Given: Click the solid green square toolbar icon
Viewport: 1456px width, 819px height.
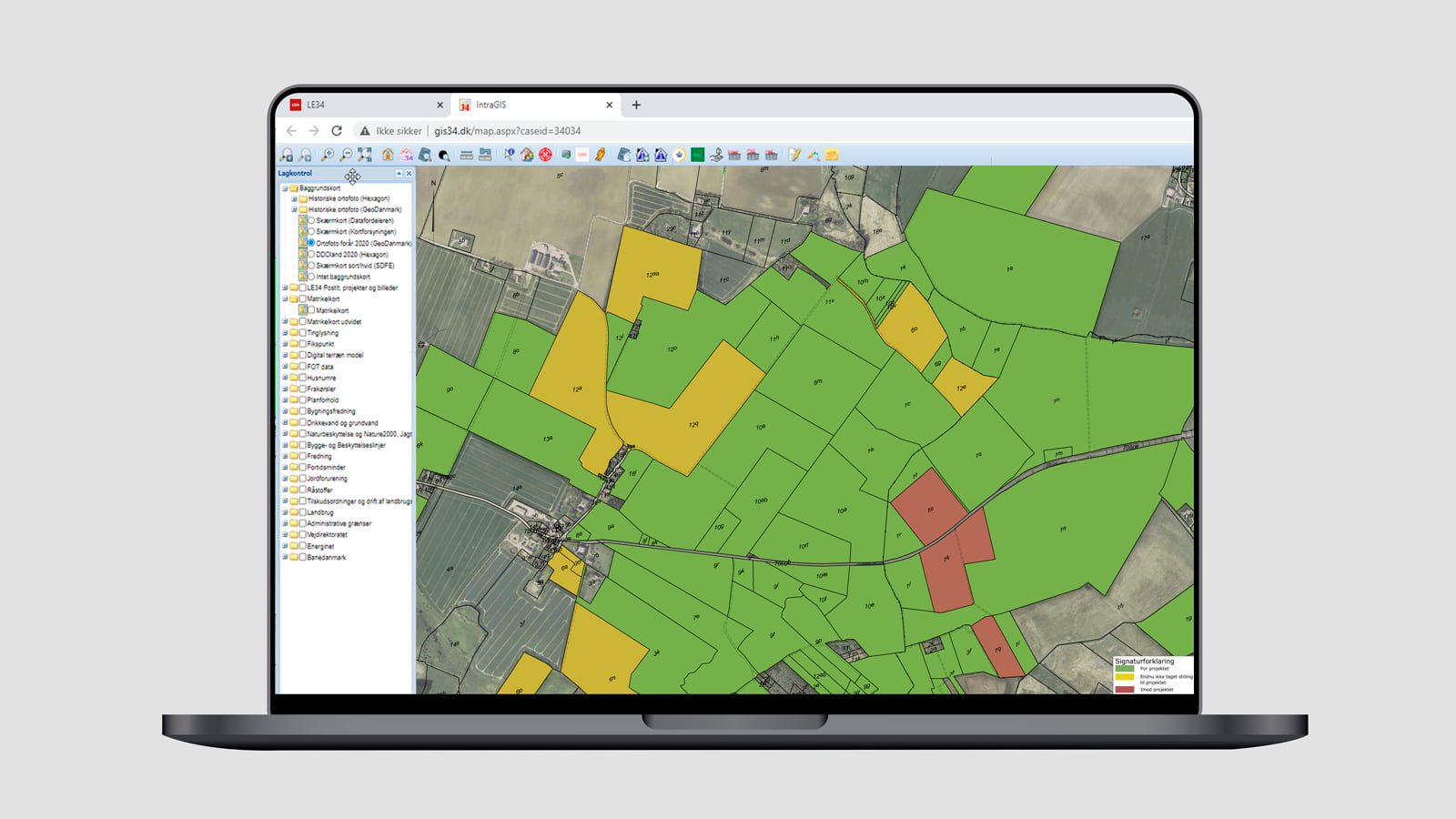Looking at the screenshot, I should click(x=698, y=155).
